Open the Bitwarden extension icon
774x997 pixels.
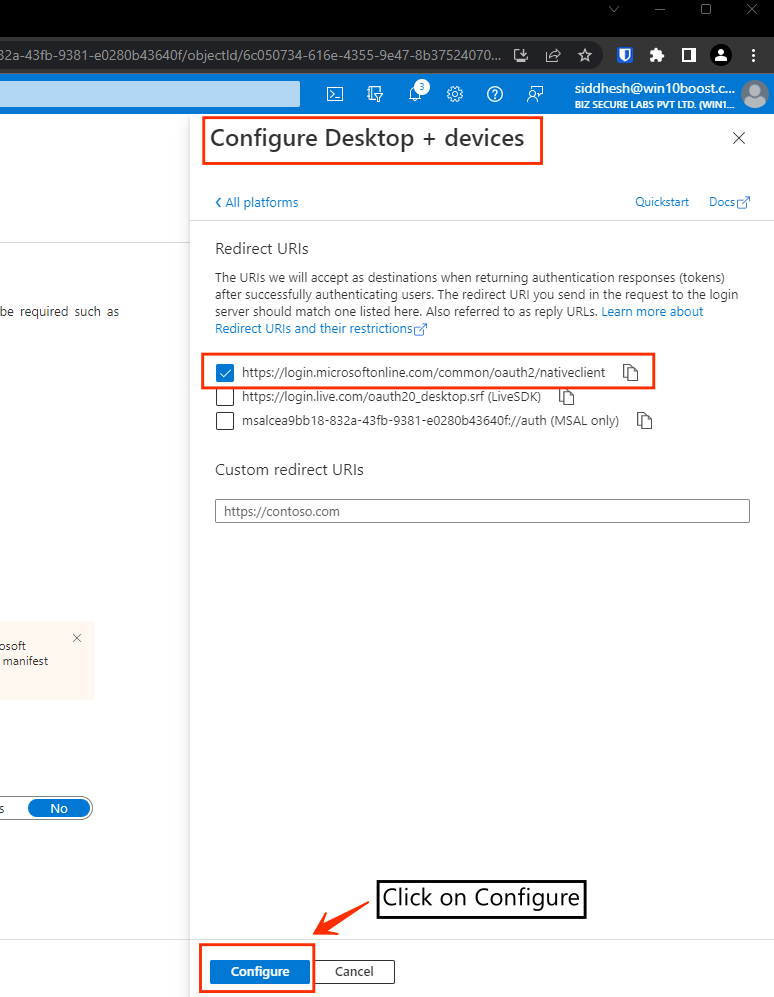pyautogui.click(x=625, y=55)
